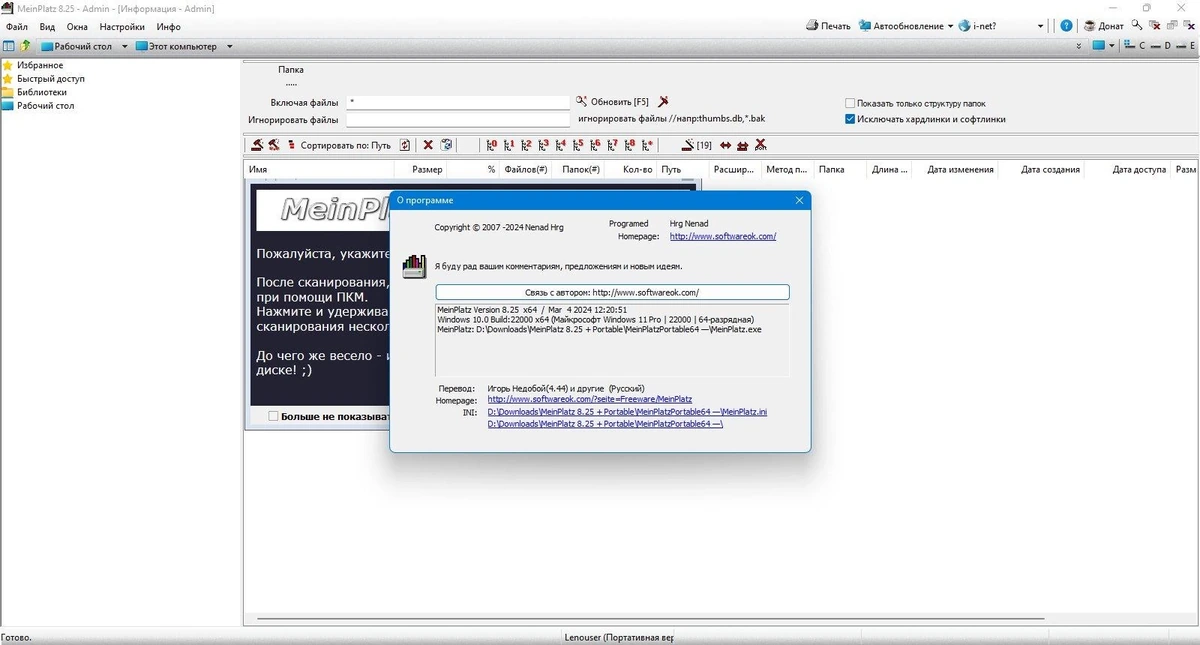Image resolution: width=1200 pixels, height=645 pixels.
Task: Open the Окна menu
Action: pyautogui.click(x=77, y=26)
